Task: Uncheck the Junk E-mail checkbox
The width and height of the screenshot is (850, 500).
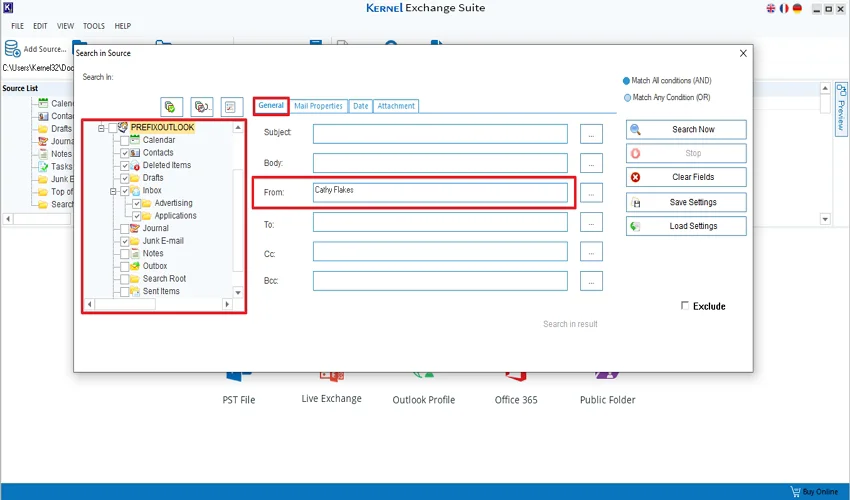Action: (x=125, y=241)
